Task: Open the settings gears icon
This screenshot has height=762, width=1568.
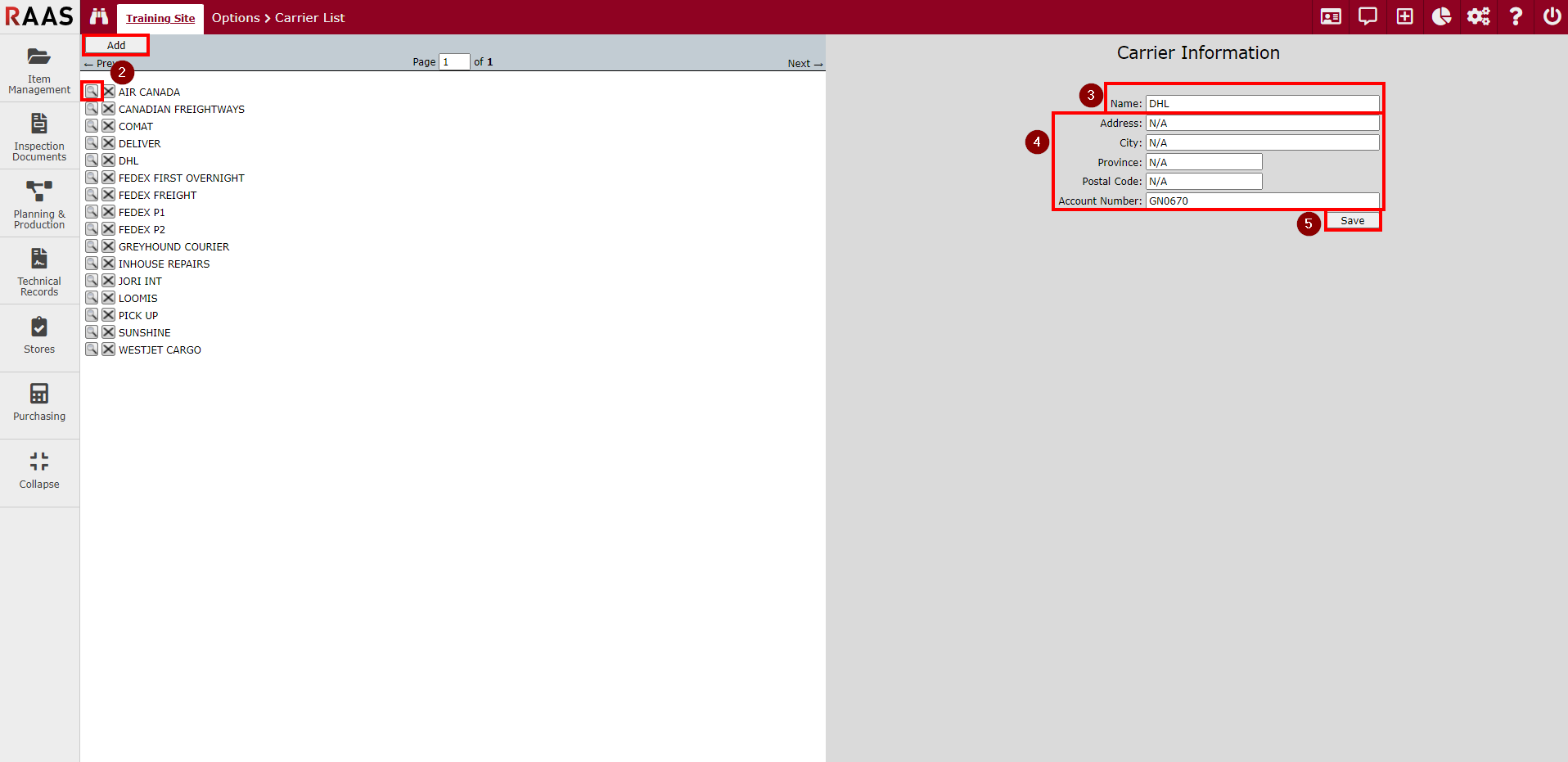Action: tap(1478, 17)
